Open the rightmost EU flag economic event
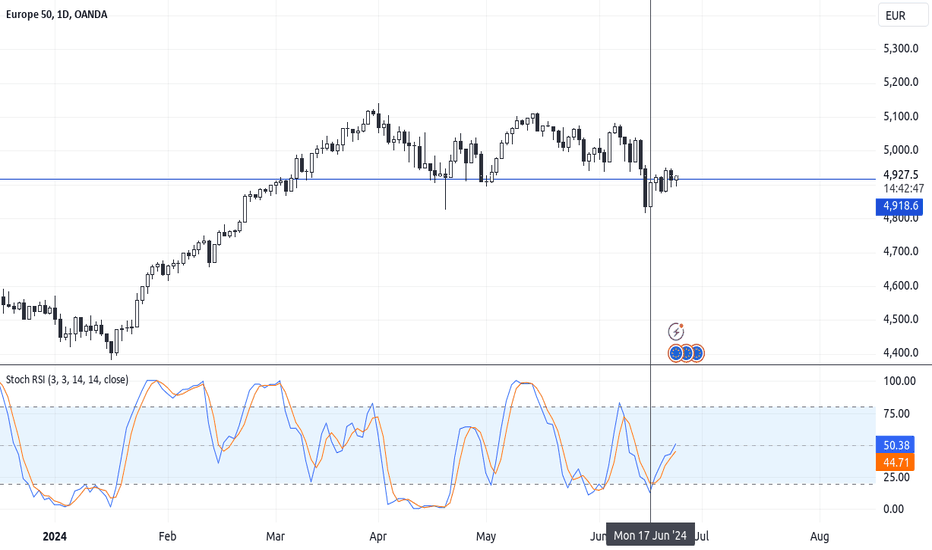Image resolution: width=932 pixels, height=550 pixels. (x=697, y=353)
